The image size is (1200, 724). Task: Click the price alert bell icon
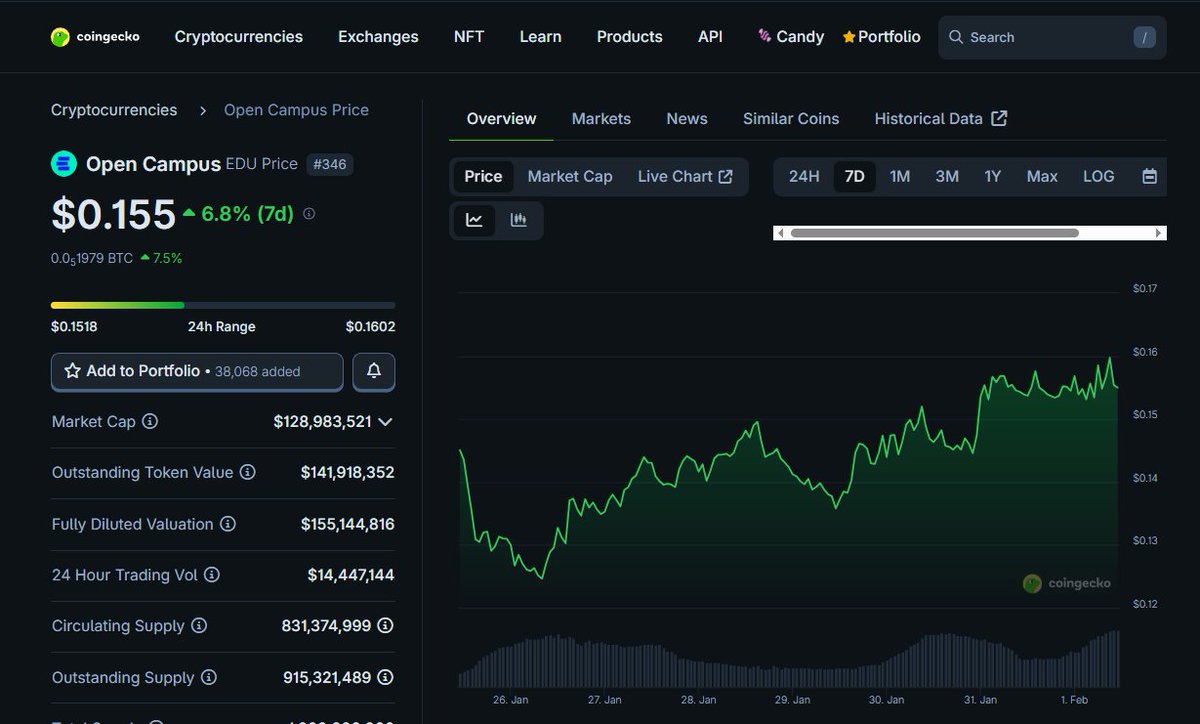[x=374, y=371]
